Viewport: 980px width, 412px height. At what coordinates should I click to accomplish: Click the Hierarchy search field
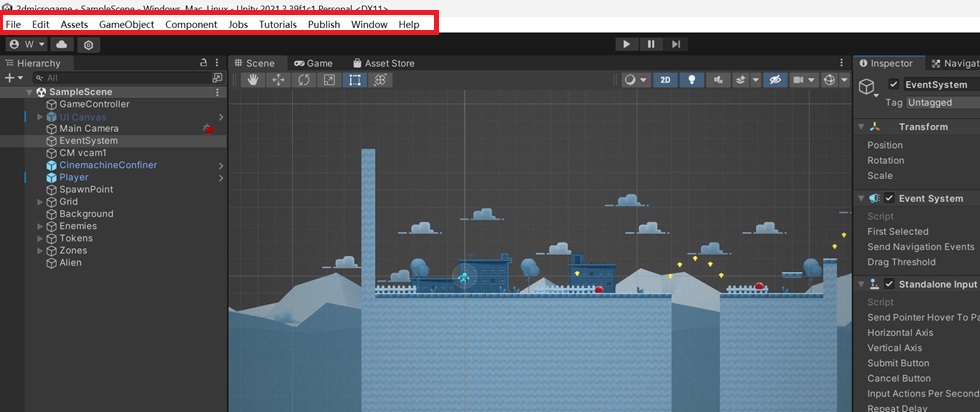pyautogui.click(x=122, y=78)
